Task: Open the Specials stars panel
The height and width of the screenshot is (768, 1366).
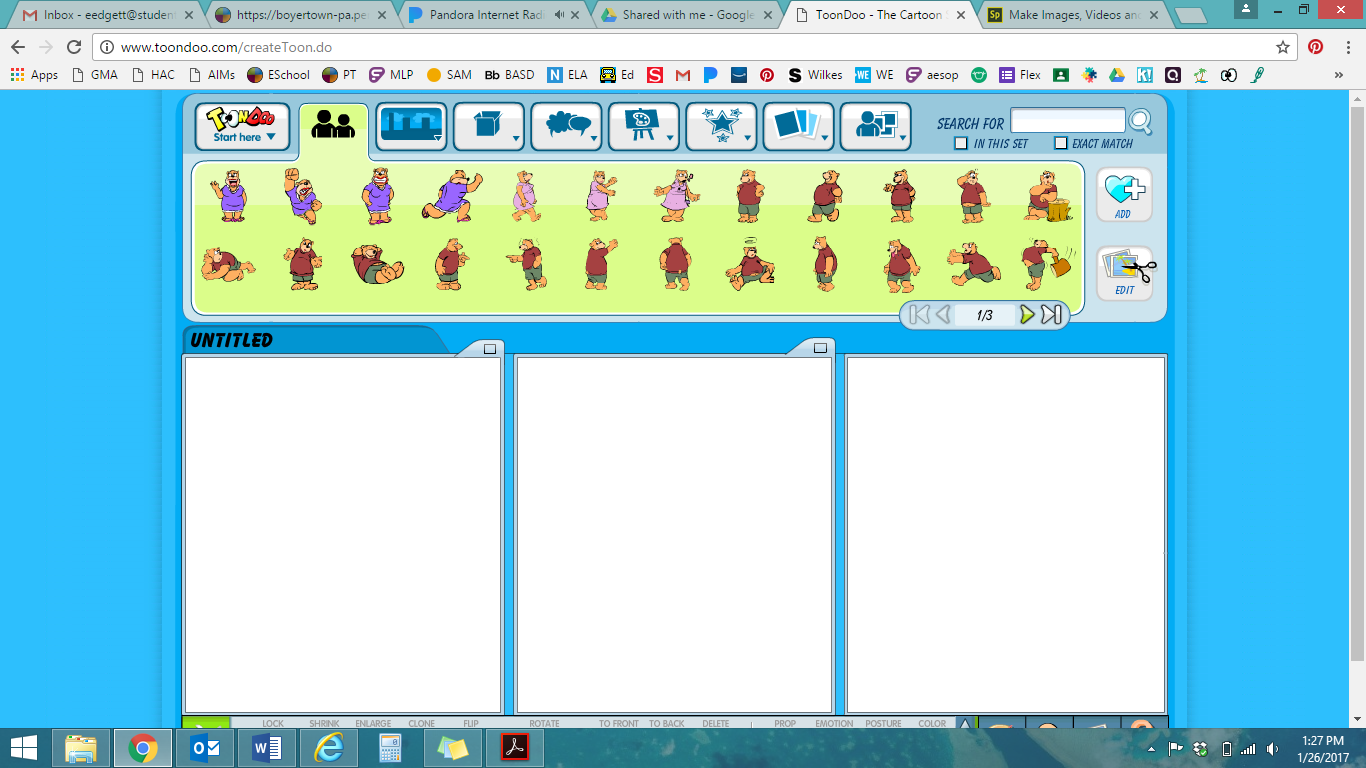Action: point(719,124)
